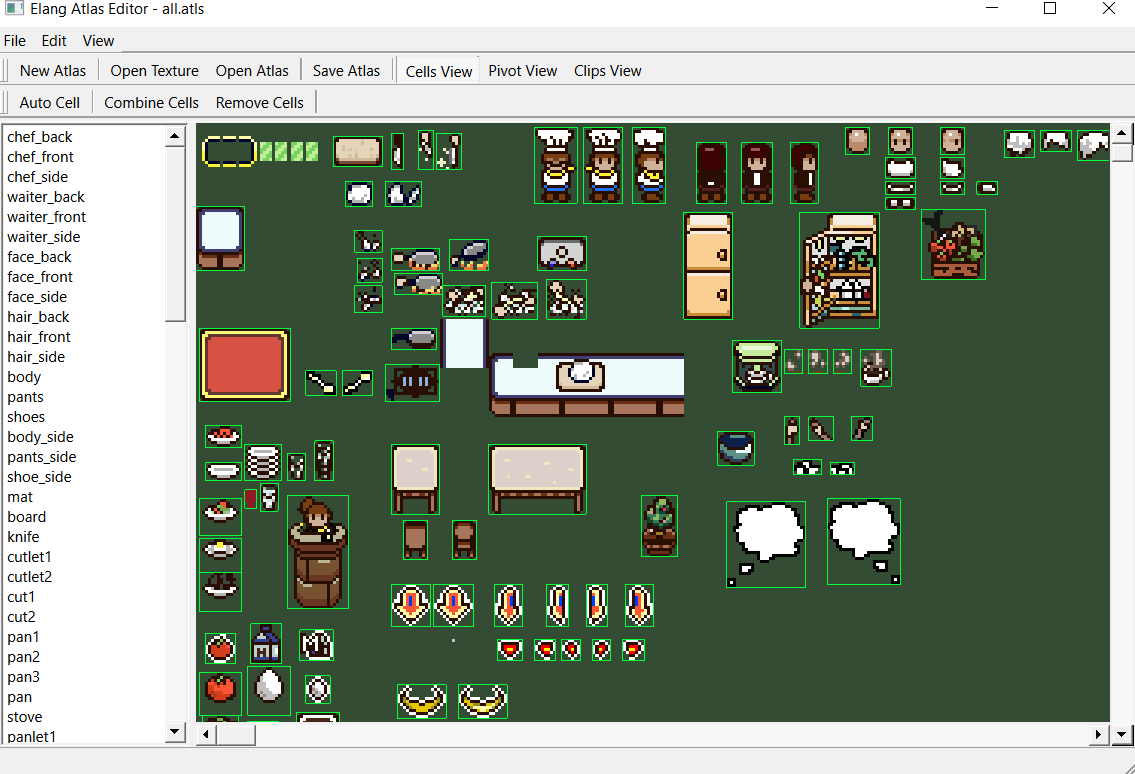
Task: Click Open Atlas in the toolbar
Action: 252,71
